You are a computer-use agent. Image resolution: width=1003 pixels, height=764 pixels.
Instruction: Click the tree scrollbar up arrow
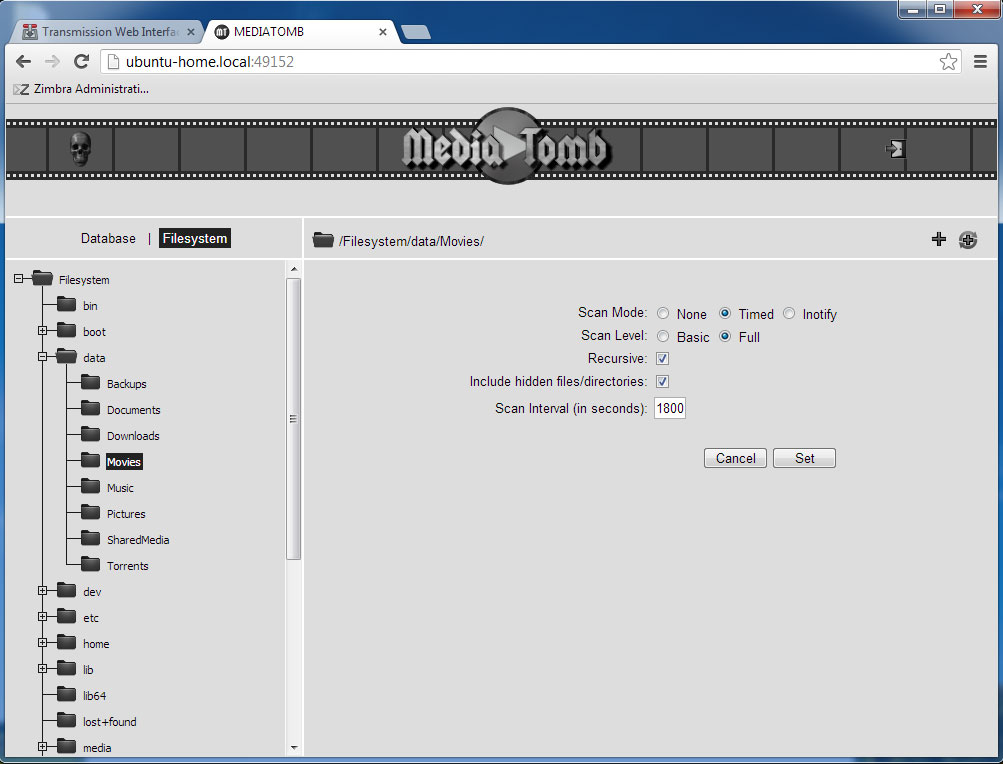(294, 269)
